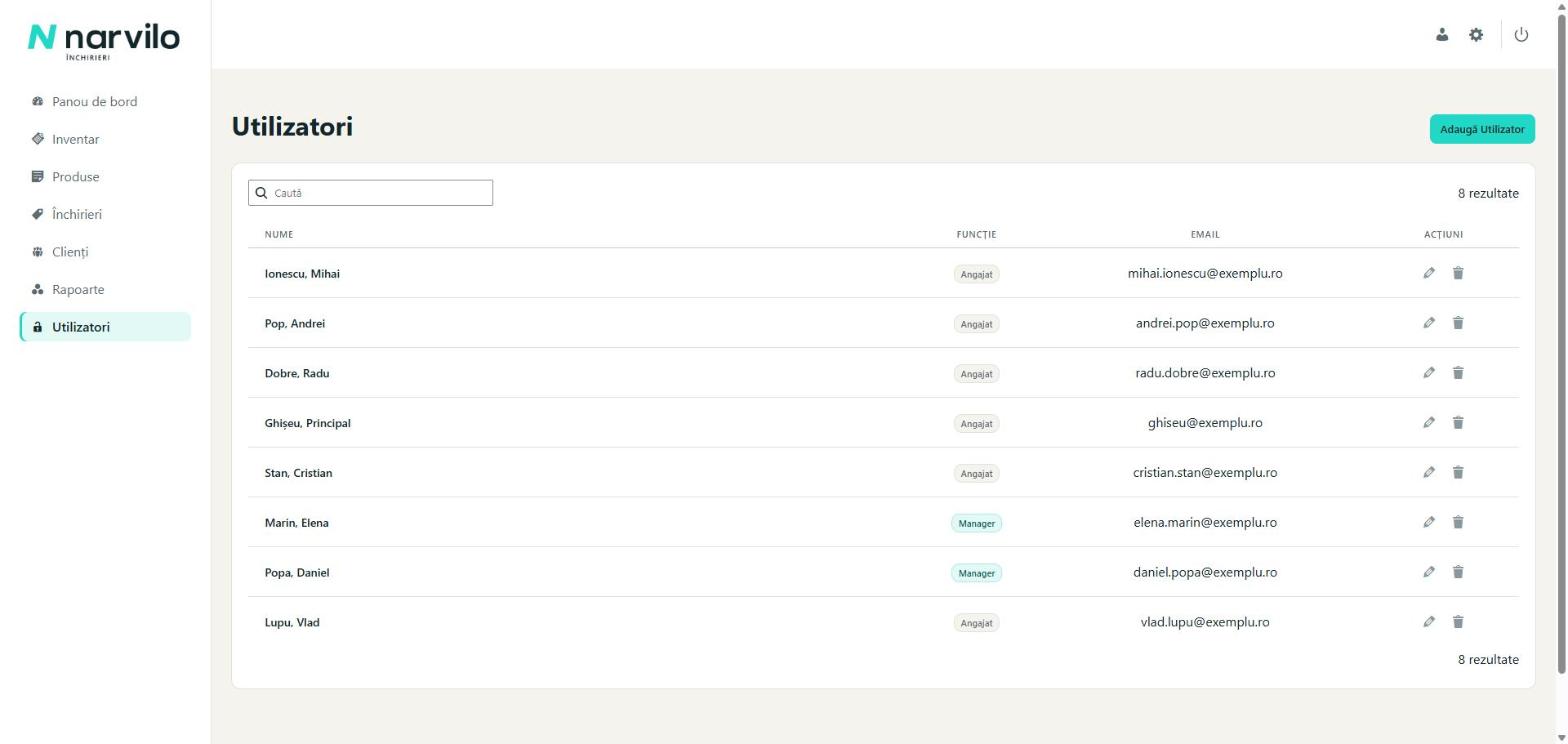Delete Popa, Daniel with trash icon
The width and height of the screenshot is (1568, 744).
pyautogui.click(x=1458, y=572)
